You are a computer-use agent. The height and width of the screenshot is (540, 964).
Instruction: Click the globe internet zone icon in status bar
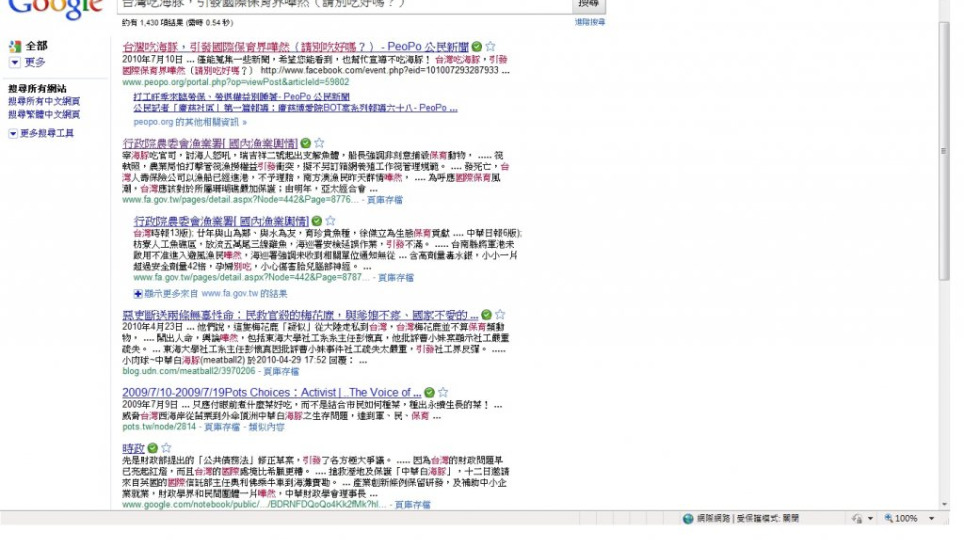(688, 519)
